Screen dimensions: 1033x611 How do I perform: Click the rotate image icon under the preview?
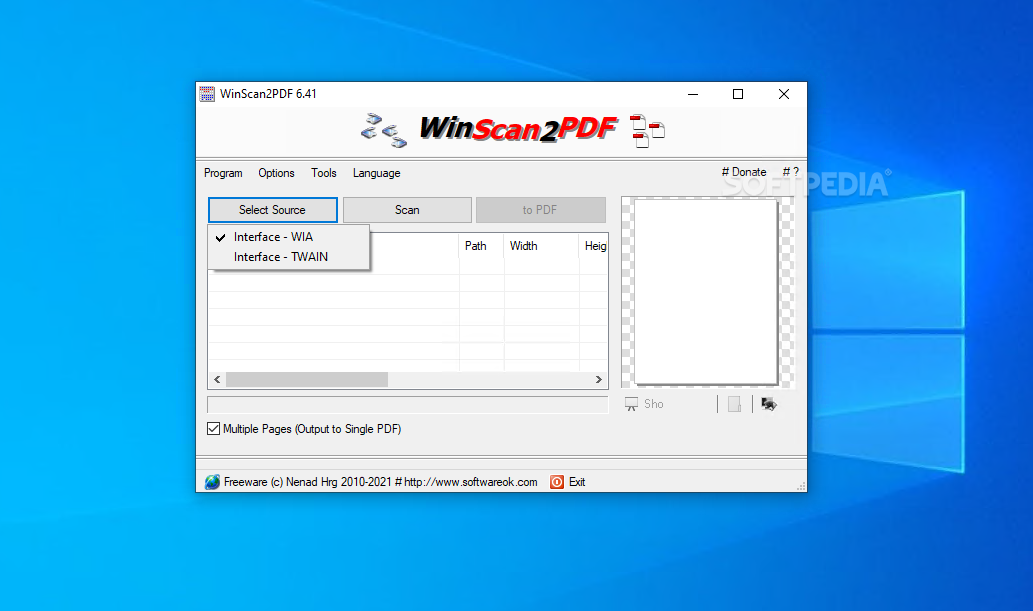point(769,404)
